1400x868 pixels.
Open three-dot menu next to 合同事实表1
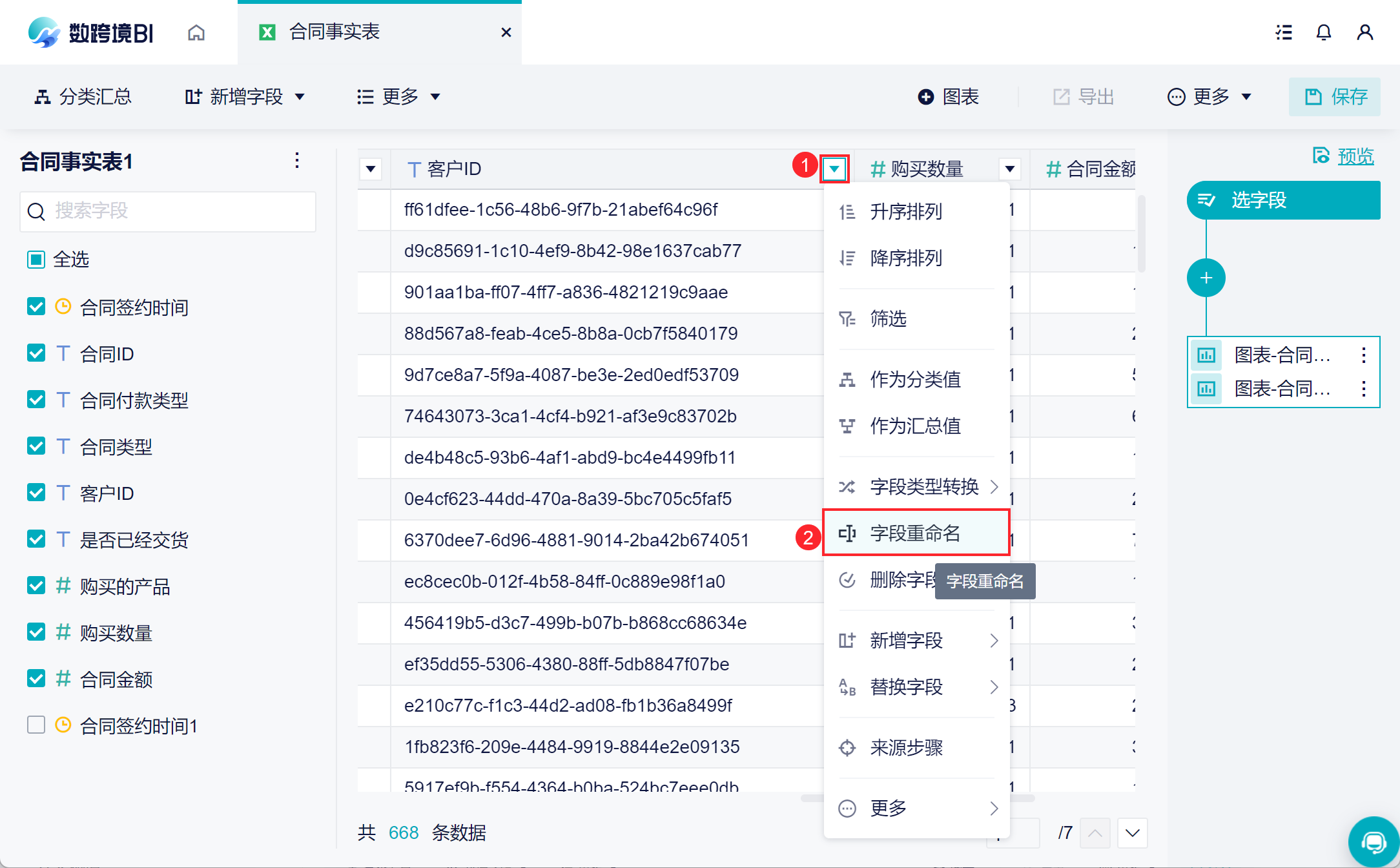click(297, 161)
